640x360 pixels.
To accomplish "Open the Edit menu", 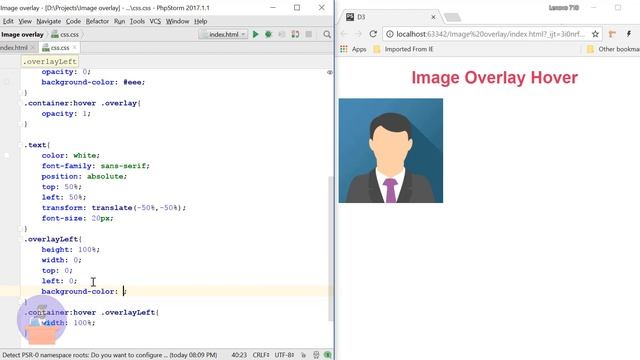I will coord(8,21).
